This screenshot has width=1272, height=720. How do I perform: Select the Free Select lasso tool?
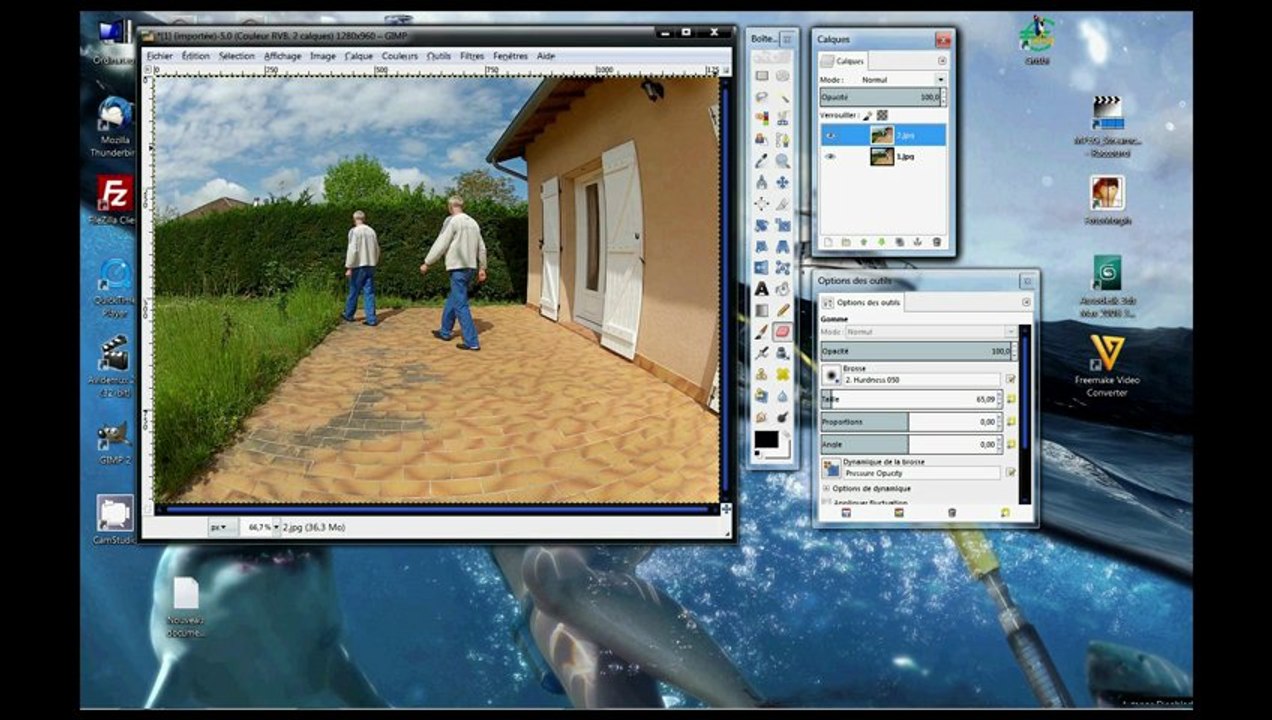pyautogui.click(x=762, y=98)
